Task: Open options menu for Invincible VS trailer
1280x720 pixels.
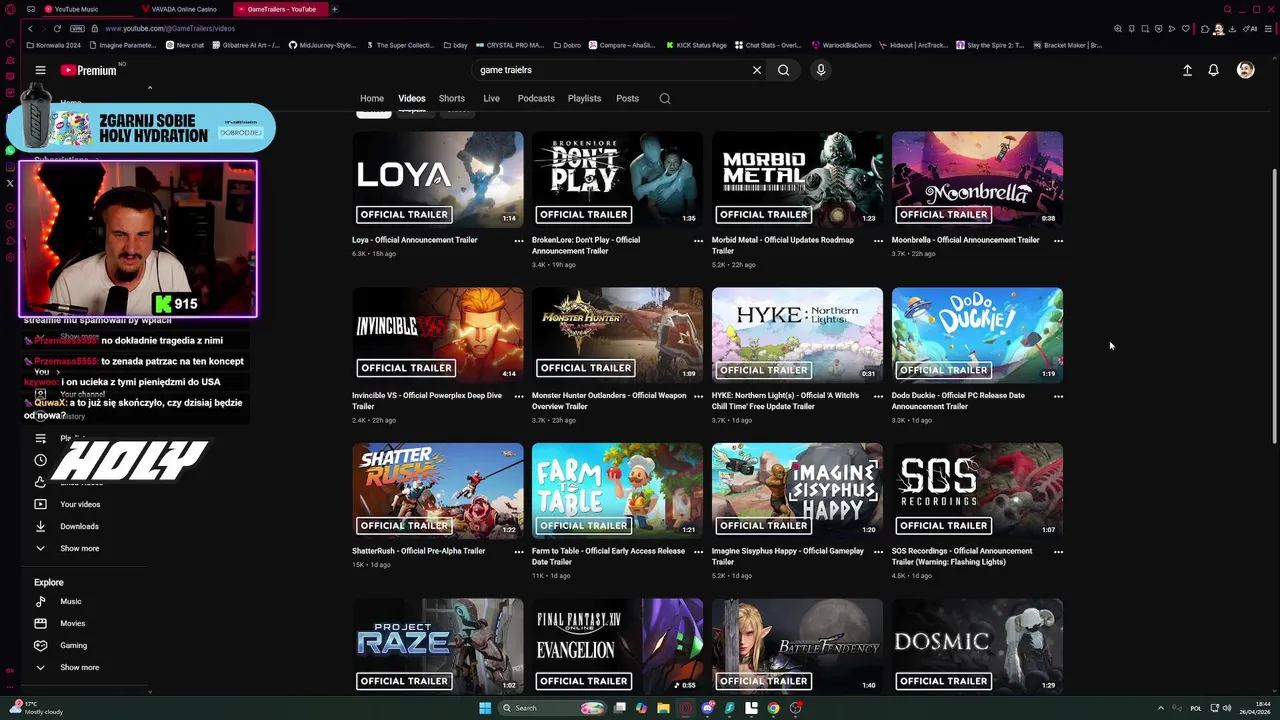Action: [x=518, y=396]
